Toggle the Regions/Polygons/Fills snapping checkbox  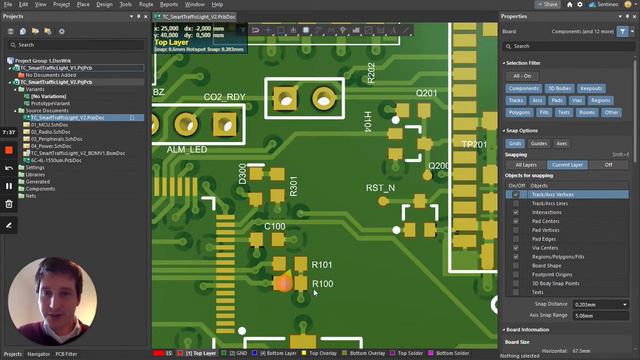516,257
